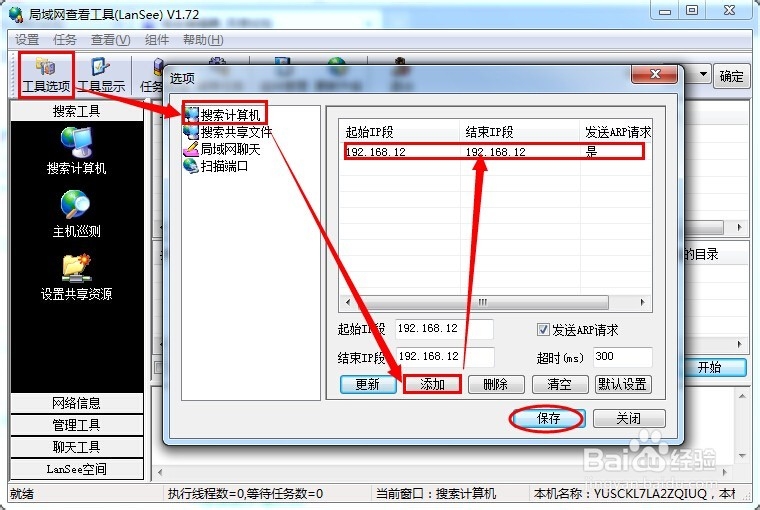Viewport: 760px width, 510px height.
Task: Open 设置共享资源 sidebar tool
Action: click(x=76, y=277)
